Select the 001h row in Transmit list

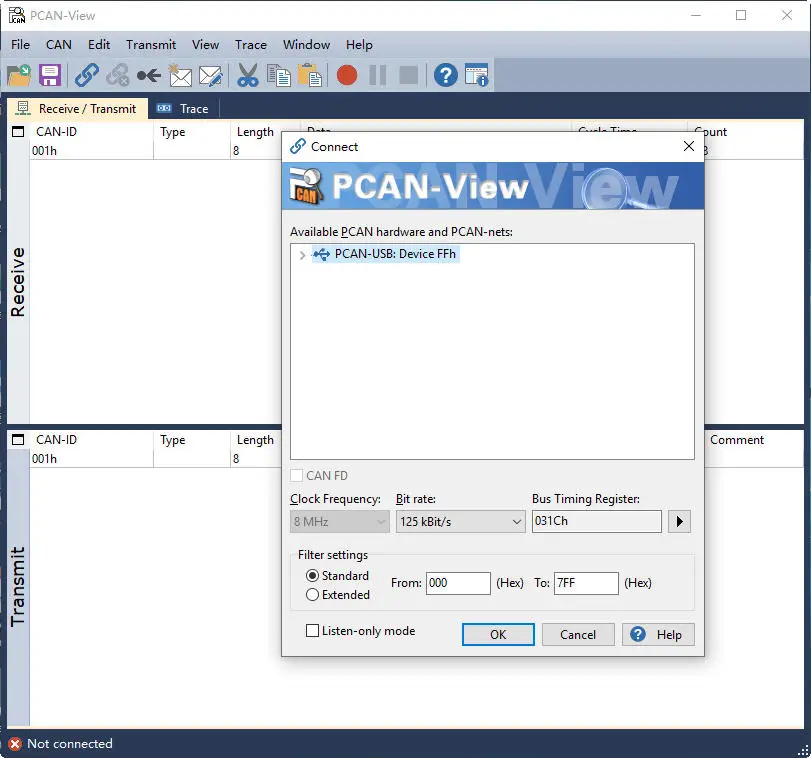(x=155, y=459)
